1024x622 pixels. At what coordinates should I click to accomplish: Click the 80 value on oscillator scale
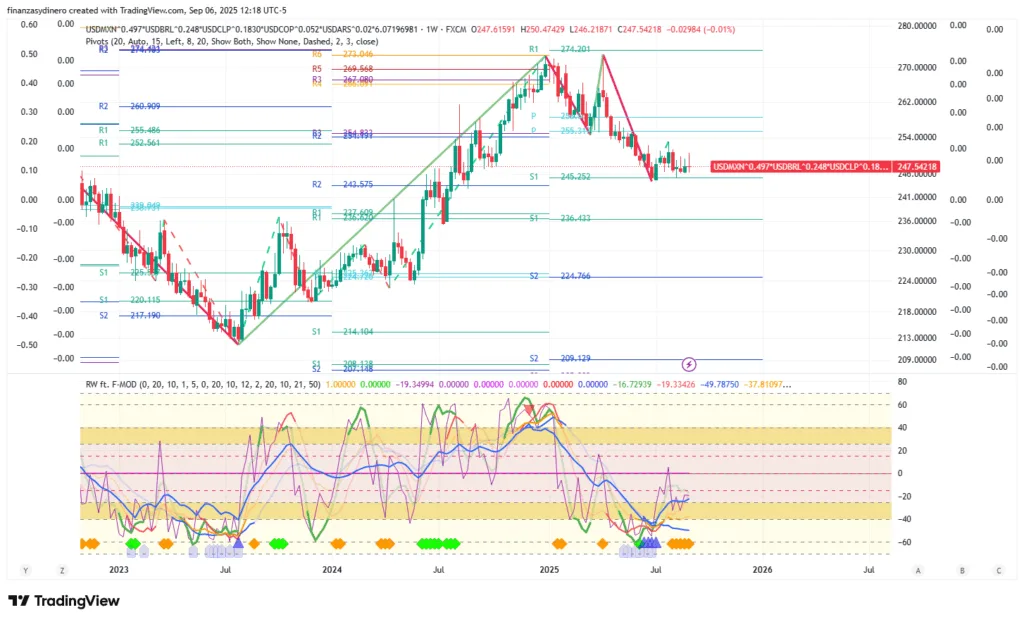click(x=903, y=382)
